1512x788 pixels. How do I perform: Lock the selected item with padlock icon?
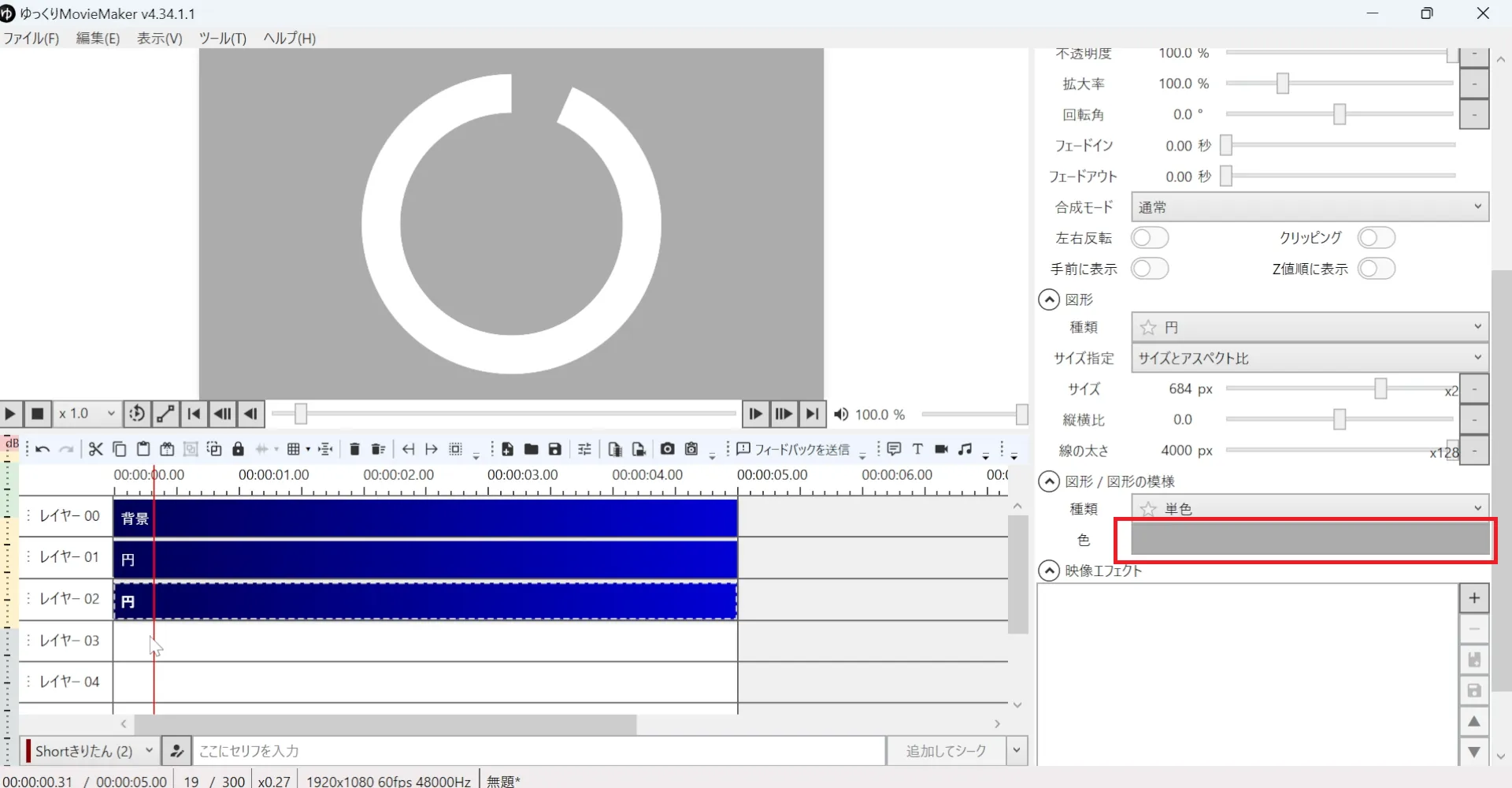point(238,449)
